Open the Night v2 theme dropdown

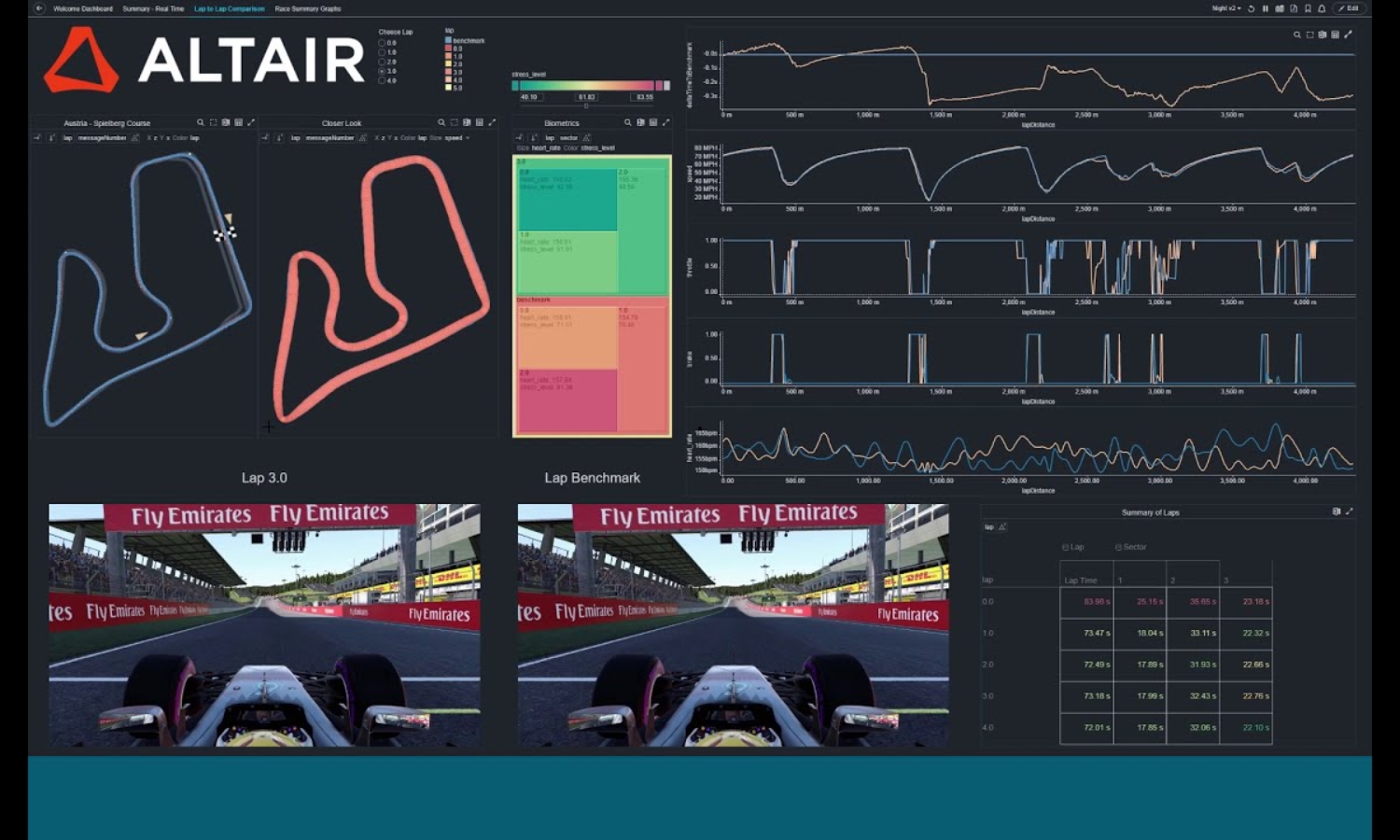[1226, 8]
